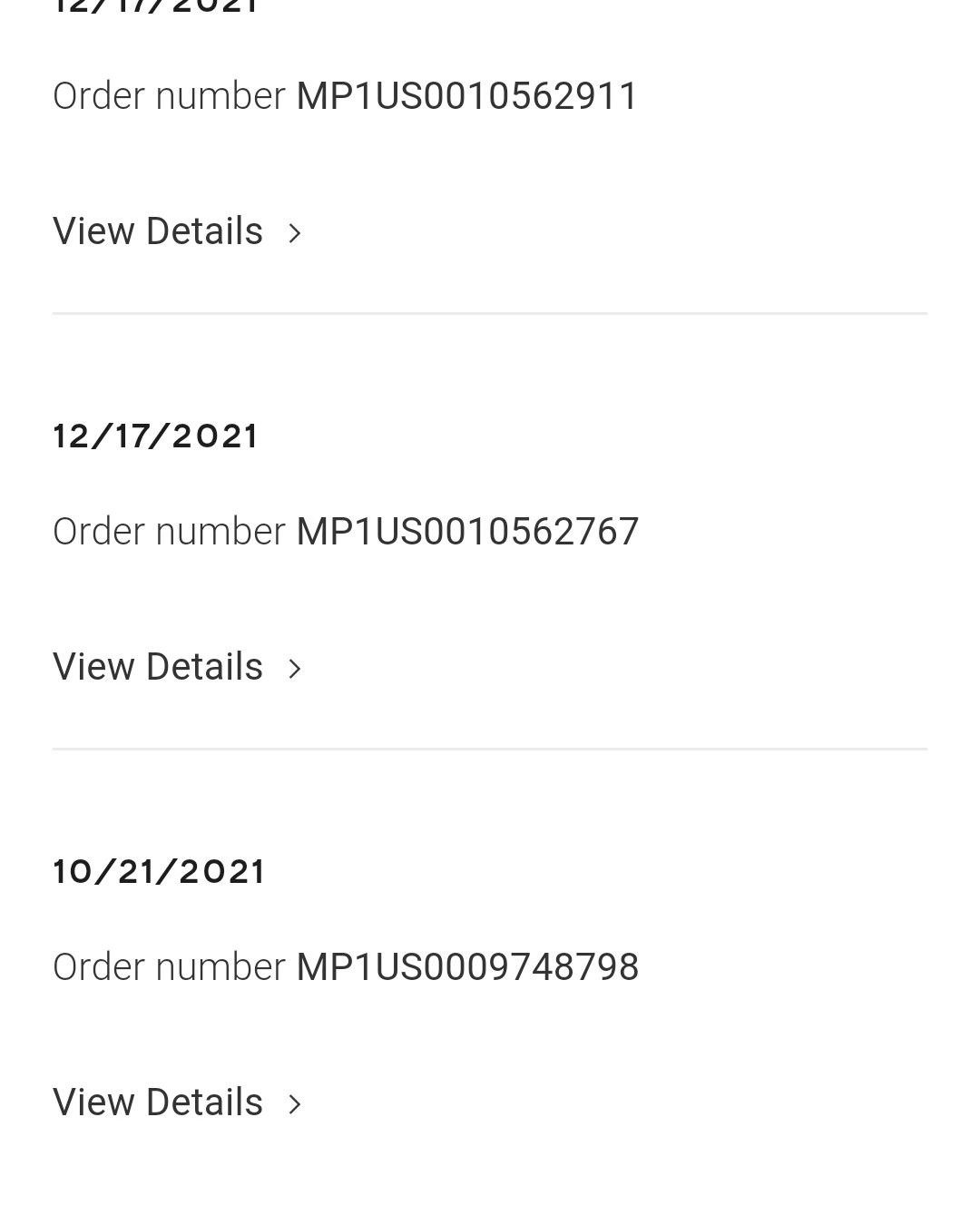
Task: Open View Details for order MP1US0009748798
Action: tap(177, 1102)
